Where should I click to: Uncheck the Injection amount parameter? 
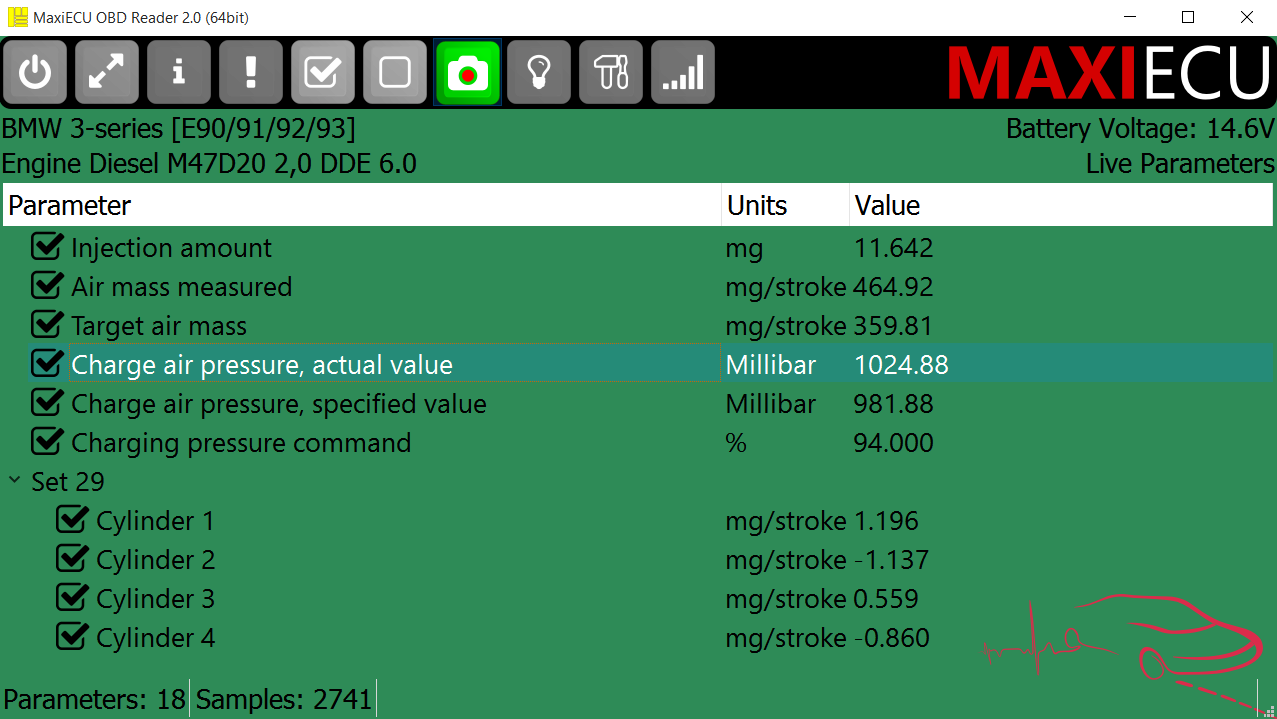pos(47,247)
